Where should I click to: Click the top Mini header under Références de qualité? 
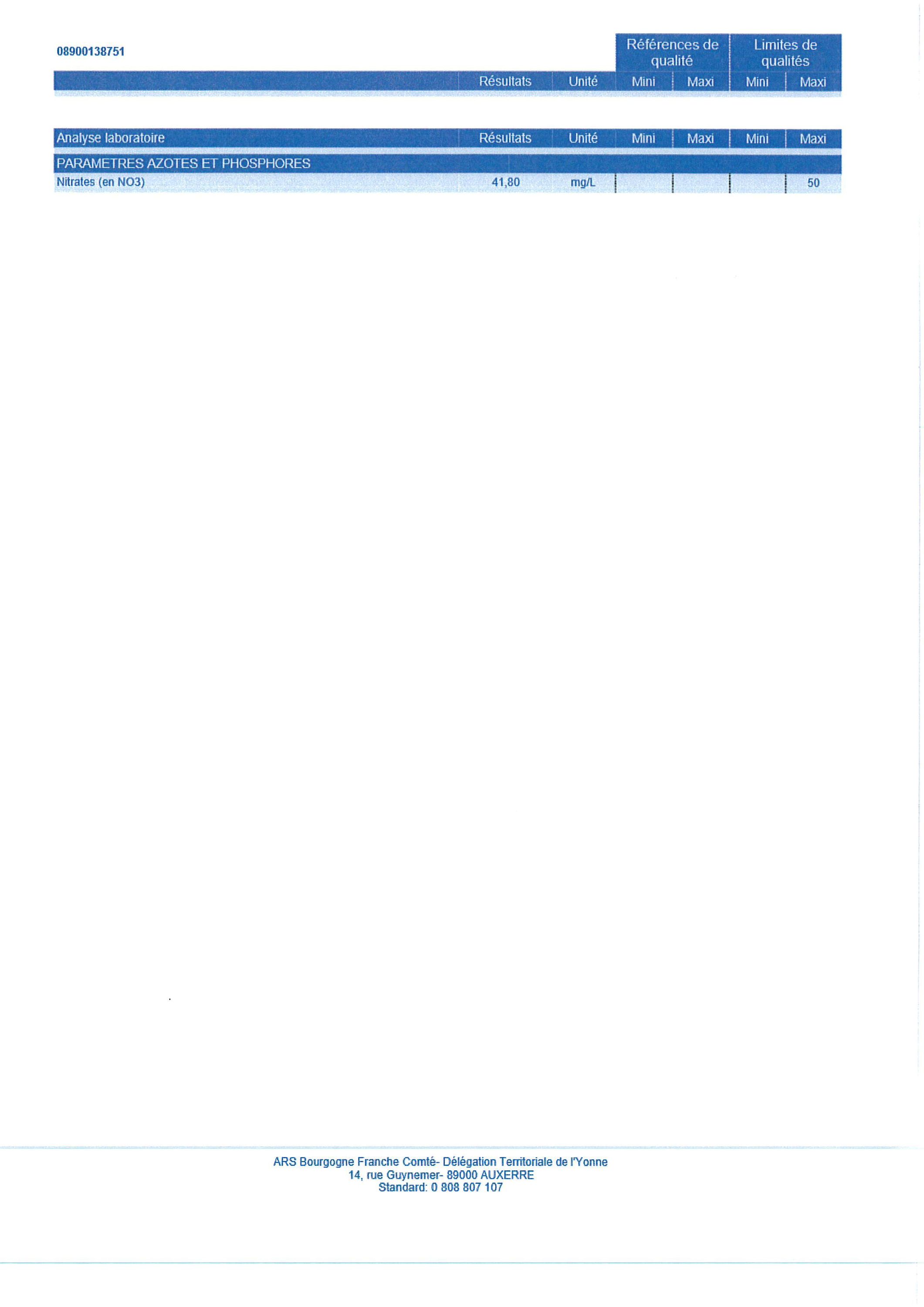(x=643, y=82)
